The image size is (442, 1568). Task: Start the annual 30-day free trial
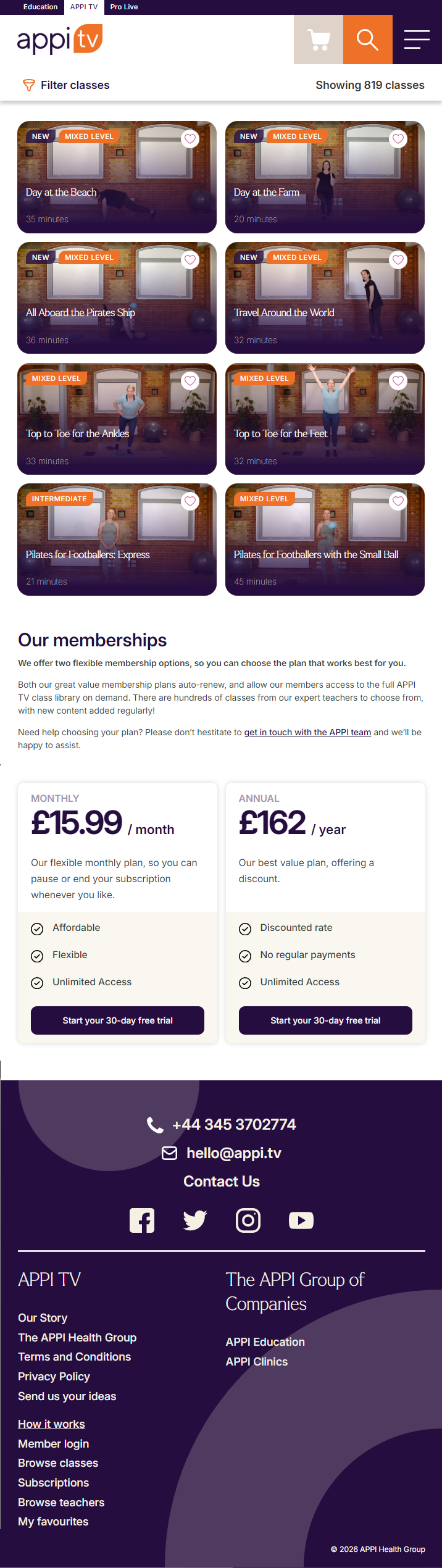click(x=325, y=1020)
